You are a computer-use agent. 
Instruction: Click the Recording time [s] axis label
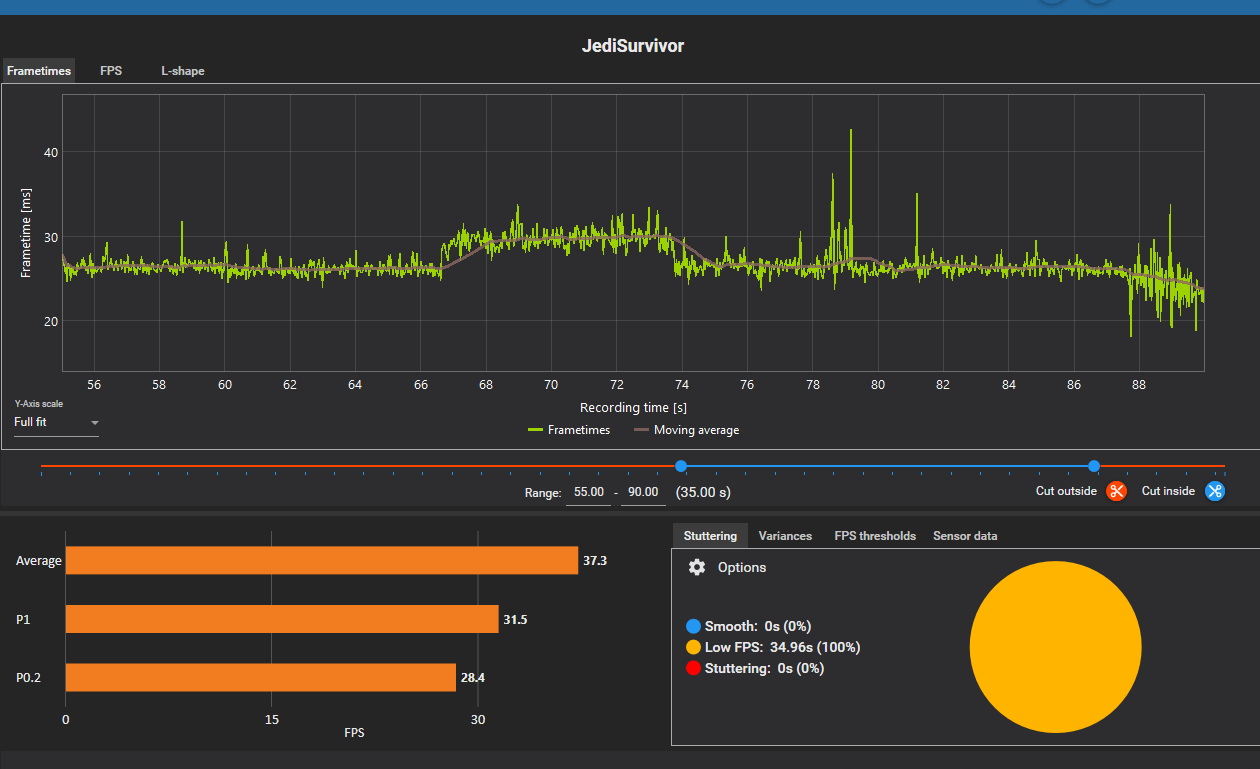pyautogui.click(x=633, y=408)
